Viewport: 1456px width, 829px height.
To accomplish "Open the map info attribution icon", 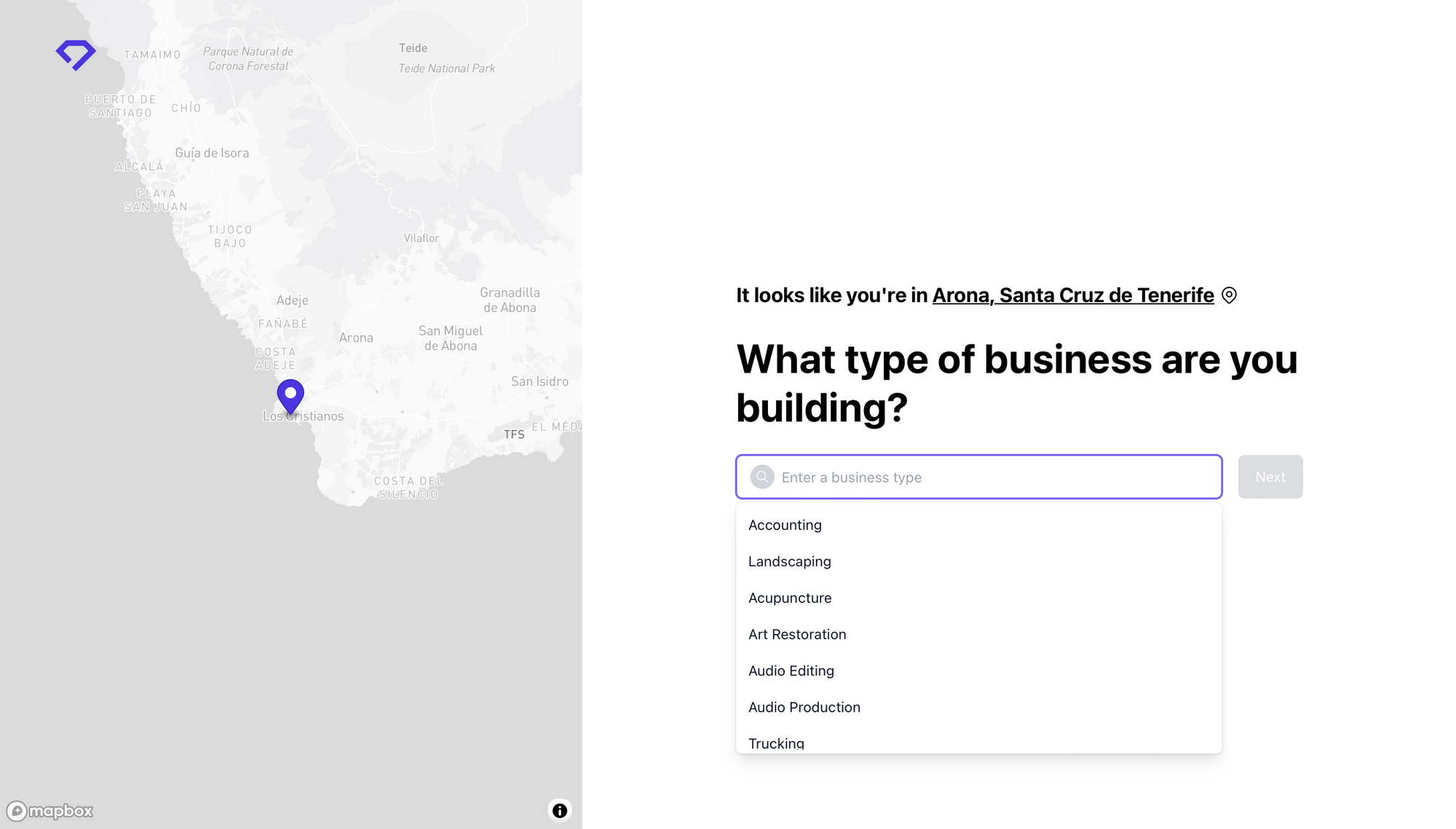I will point(559,810).
